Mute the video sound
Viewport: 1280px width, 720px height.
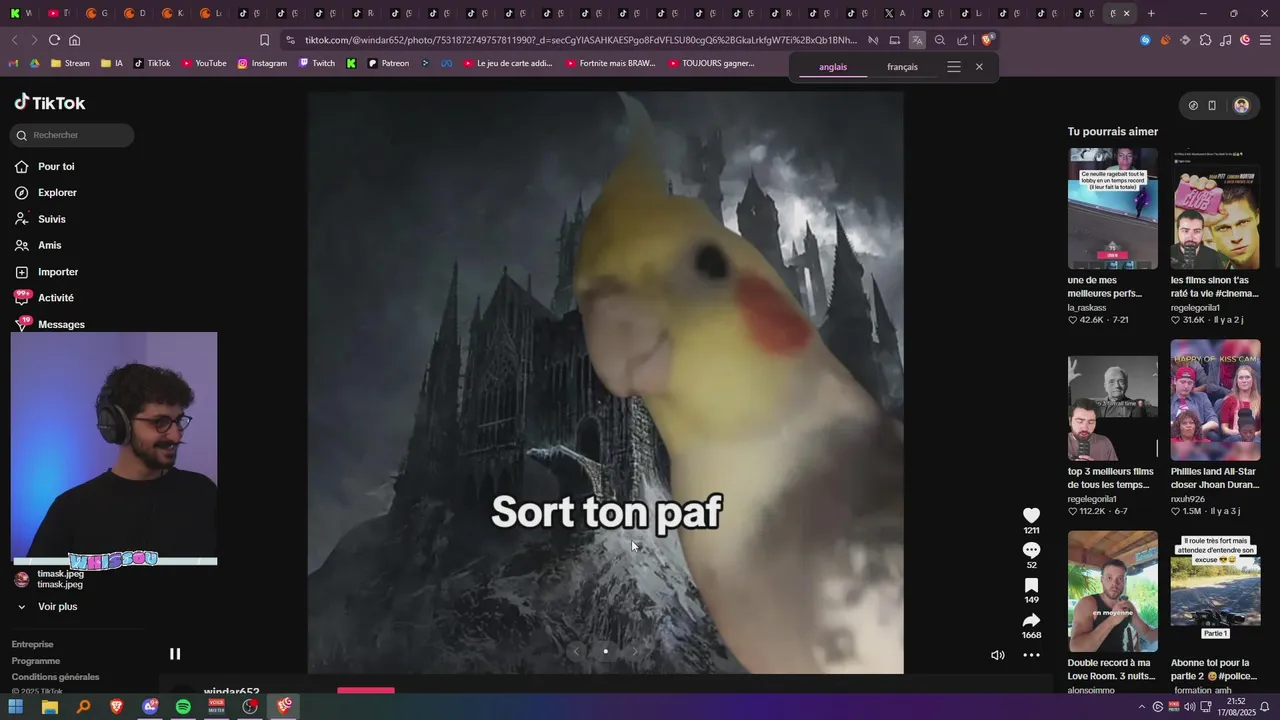(997, 655)
